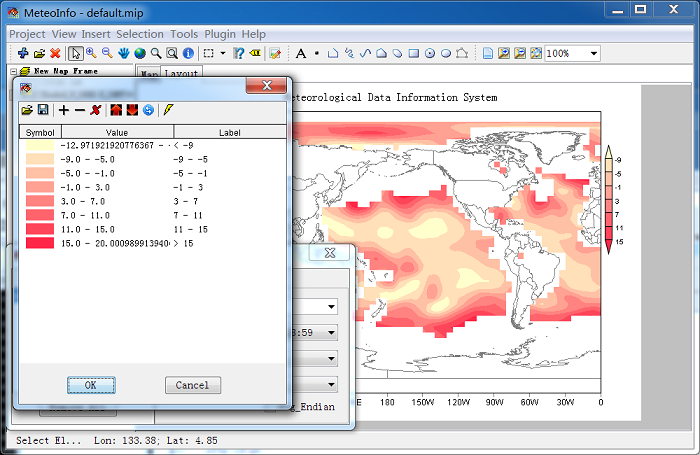Click the Cancel button in legend dialog
700x455 pixels.
(192, 385)
